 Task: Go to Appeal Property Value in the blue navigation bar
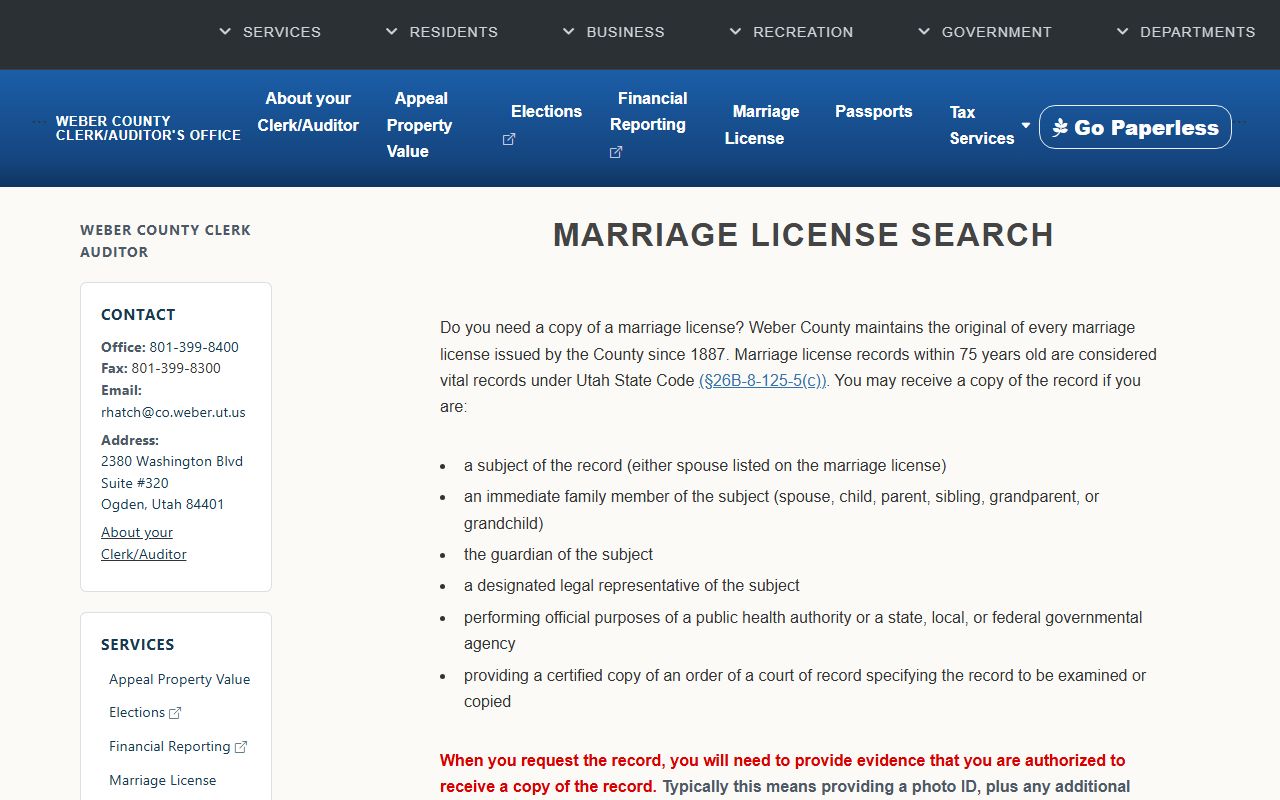point(420,125)
